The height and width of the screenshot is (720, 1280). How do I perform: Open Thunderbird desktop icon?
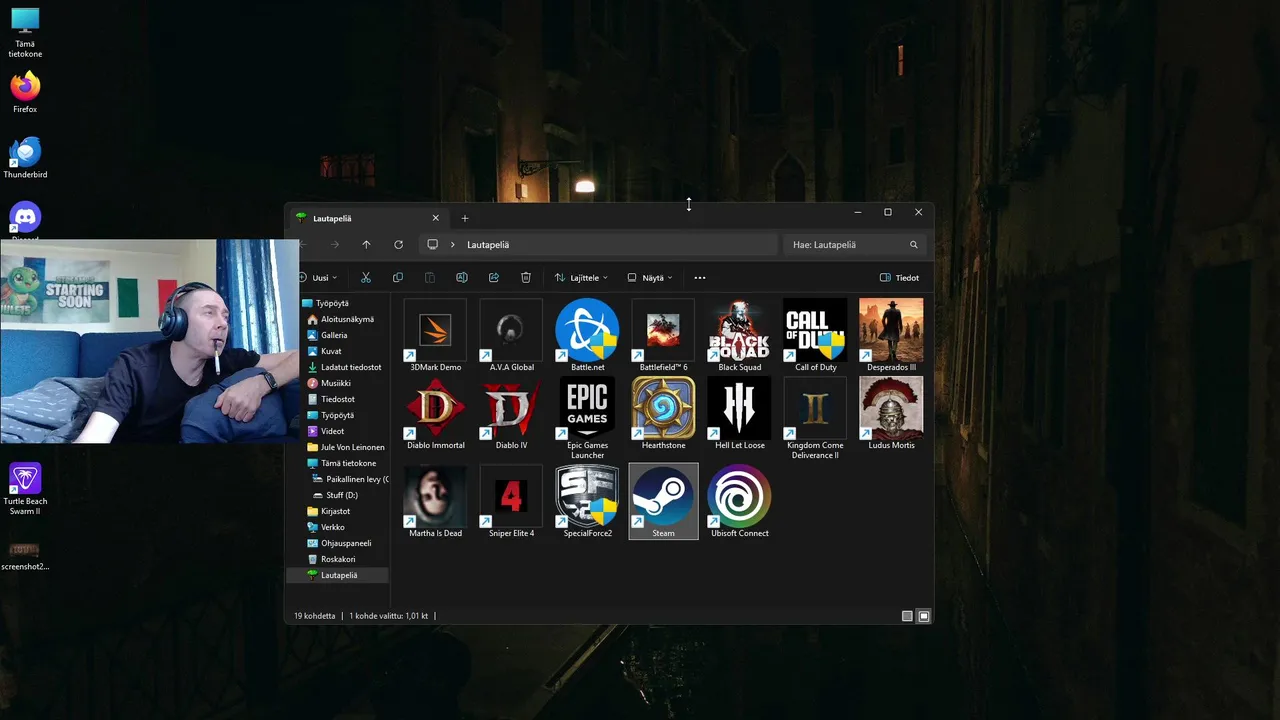tap(25, 157)
